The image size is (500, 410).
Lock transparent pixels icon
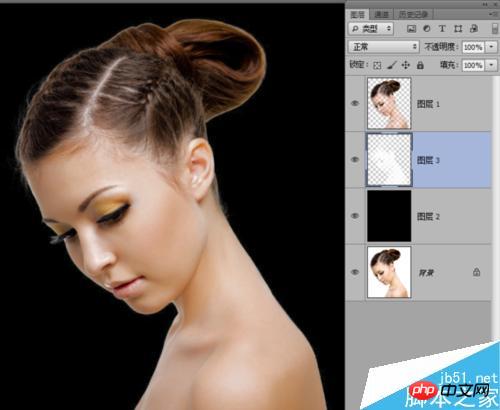click(x=377, y=65)
